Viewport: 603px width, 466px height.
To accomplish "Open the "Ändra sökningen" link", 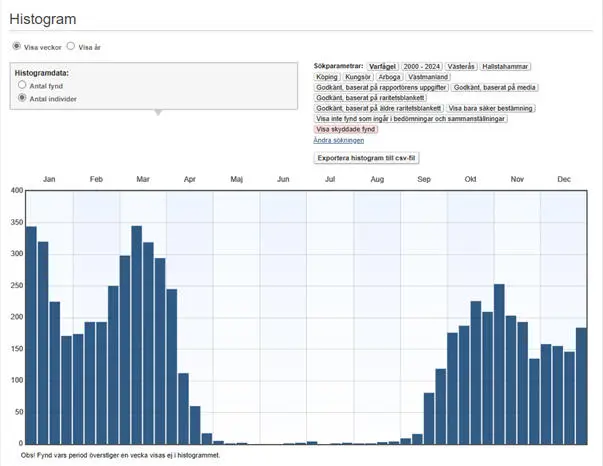I will click(339, 140).
